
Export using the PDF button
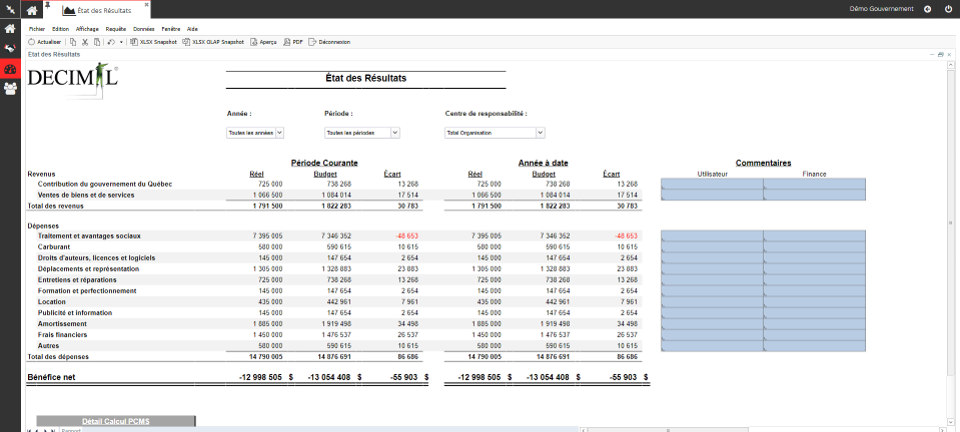(293, 42)
